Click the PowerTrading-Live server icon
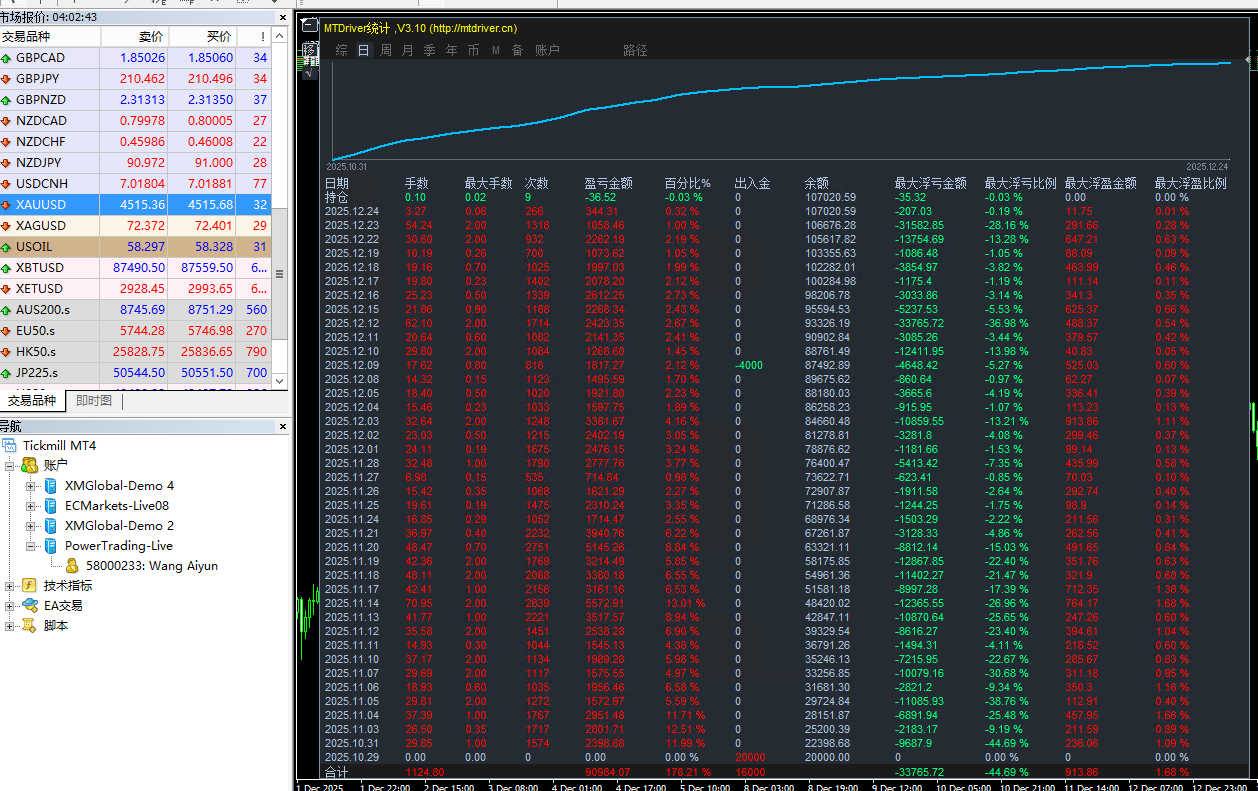Image resolution: width=1258 pixels, height=791 pixels. 51,545
